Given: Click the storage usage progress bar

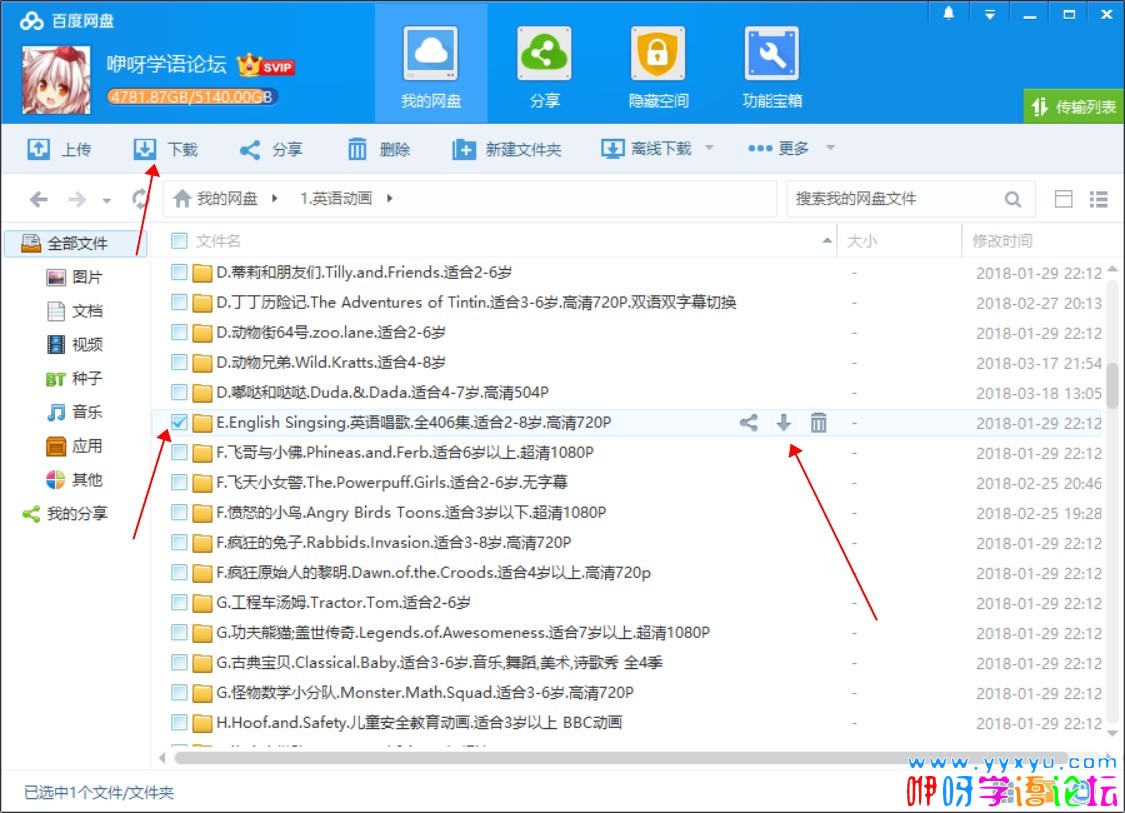Looking at the screenshot, I should [x=192, y=97].
